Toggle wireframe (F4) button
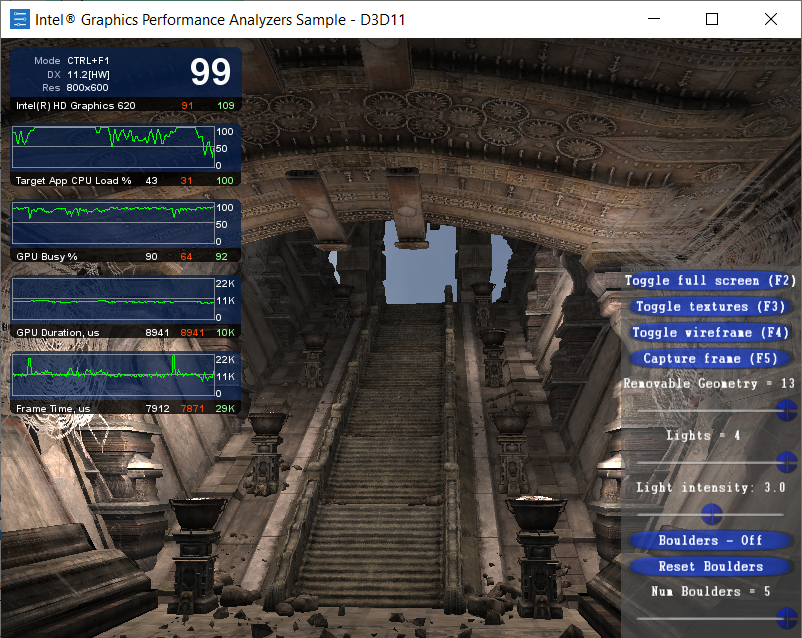This screenshot has width=802, height=638. [710, 333]
